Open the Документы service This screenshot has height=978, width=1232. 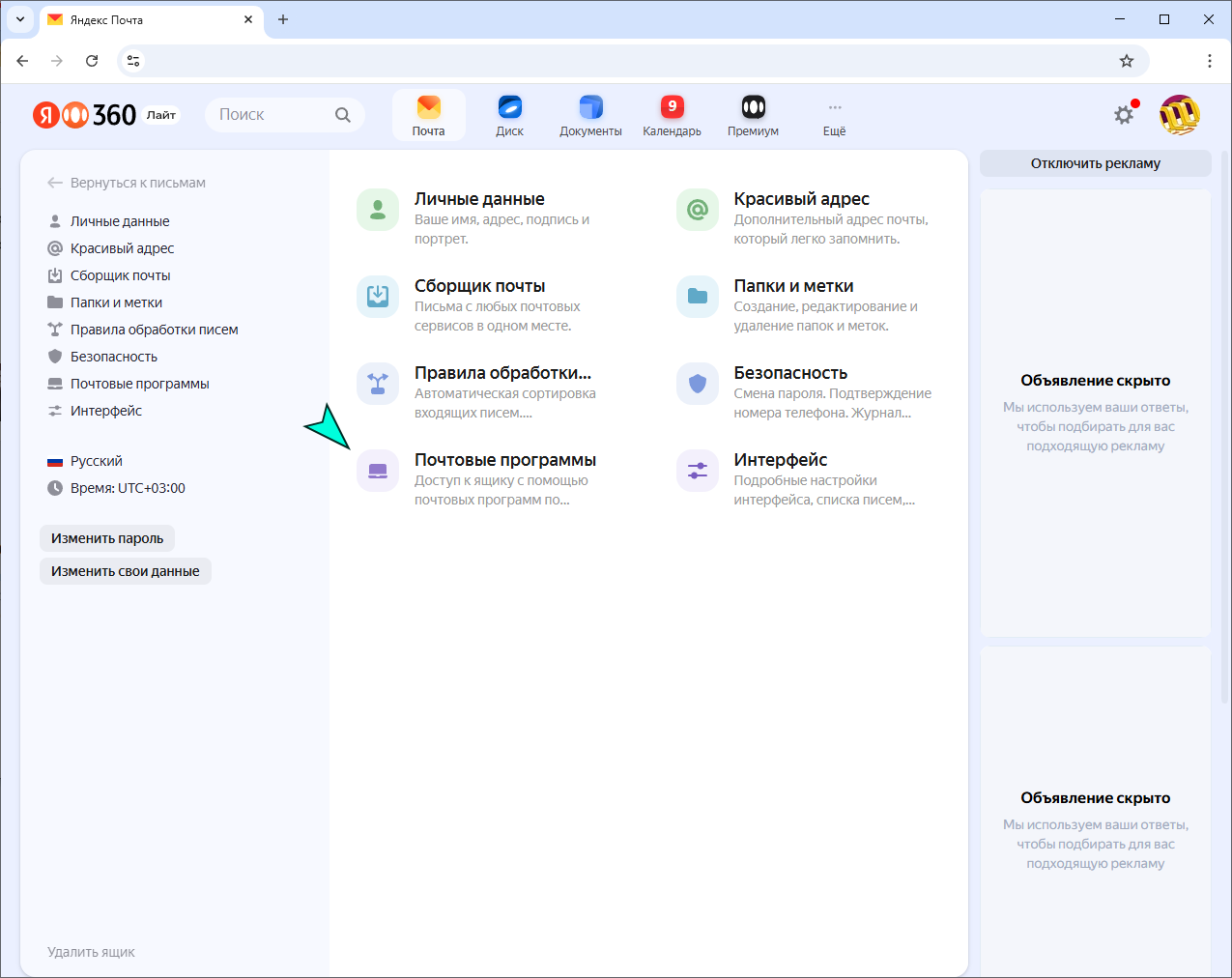point(590,114)
